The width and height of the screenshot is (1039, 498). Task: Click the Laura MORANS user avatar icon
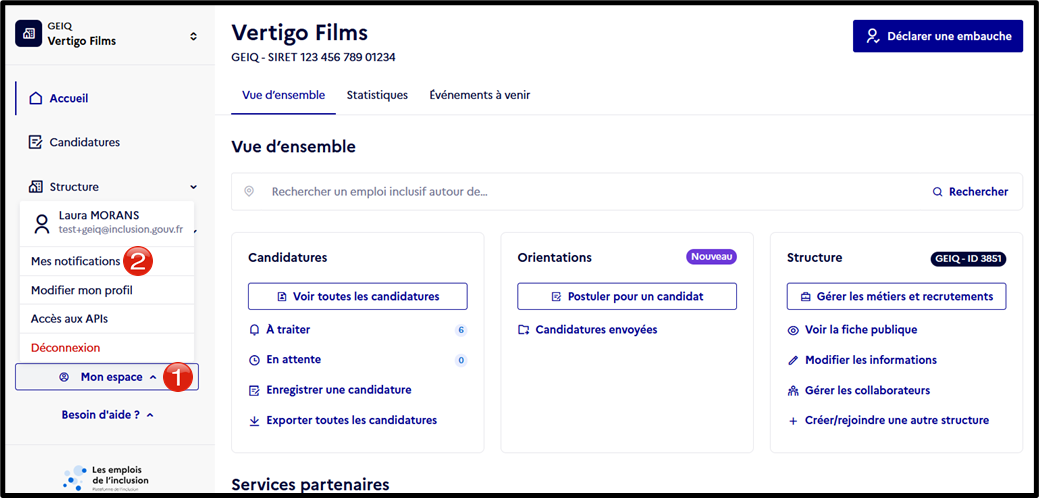coord(42,224)
